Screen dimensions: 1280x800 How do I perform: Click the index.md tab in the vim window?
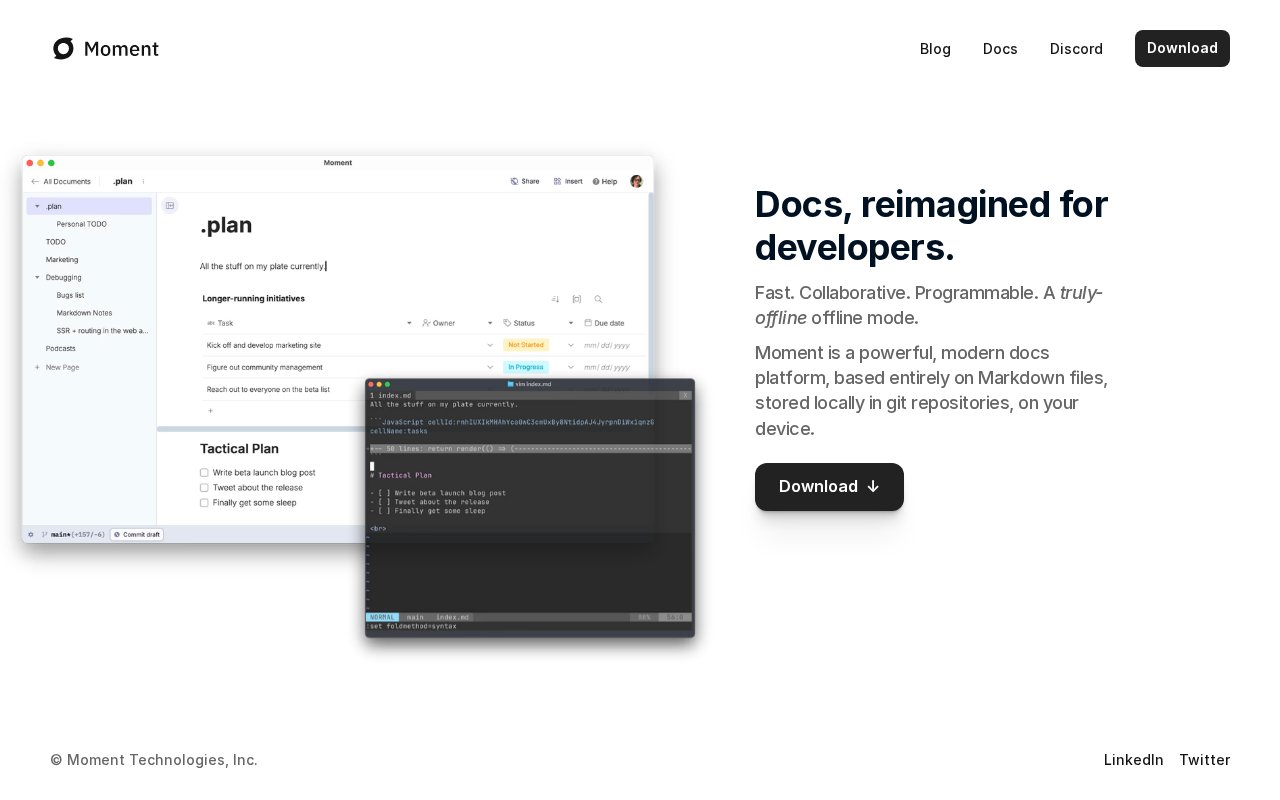point(391,396)
